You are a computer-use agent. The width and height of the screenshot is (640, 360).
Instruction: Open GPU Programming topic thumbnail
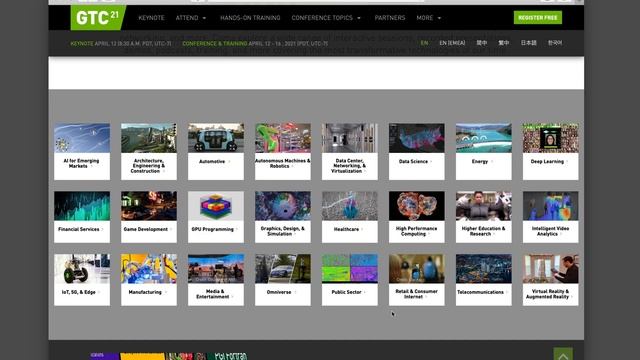(216, 206)
